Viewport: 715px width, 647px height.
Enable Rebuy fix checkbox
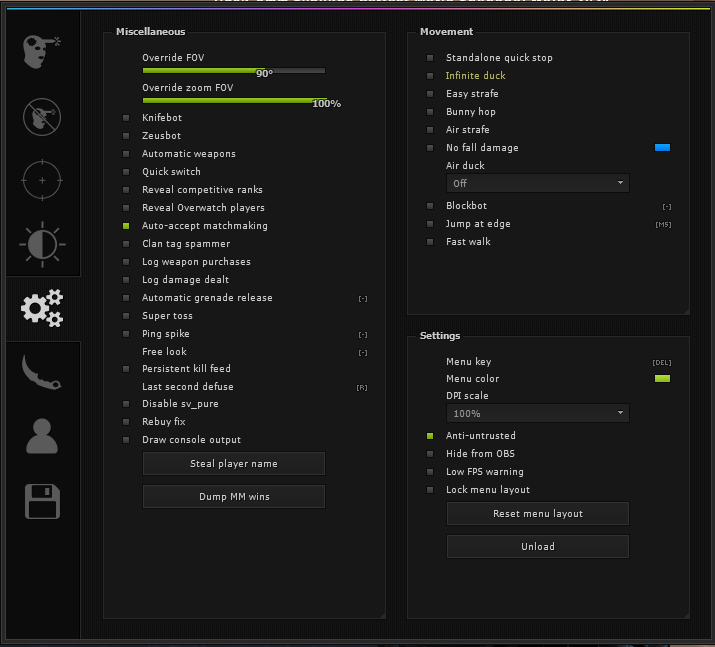click(x=126, y=422)
